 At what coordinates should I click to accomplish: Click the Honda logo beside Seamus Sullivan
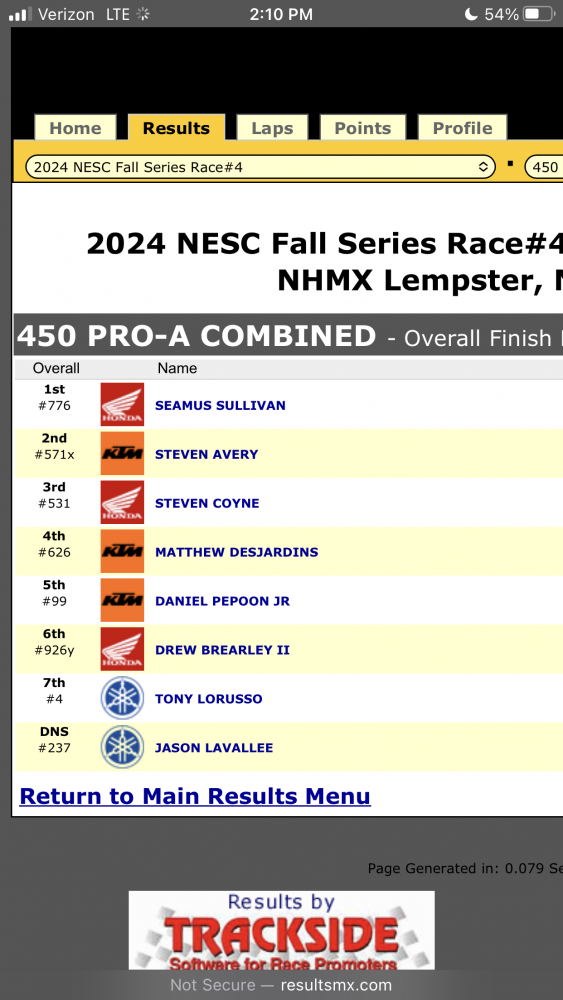point(122,404)
